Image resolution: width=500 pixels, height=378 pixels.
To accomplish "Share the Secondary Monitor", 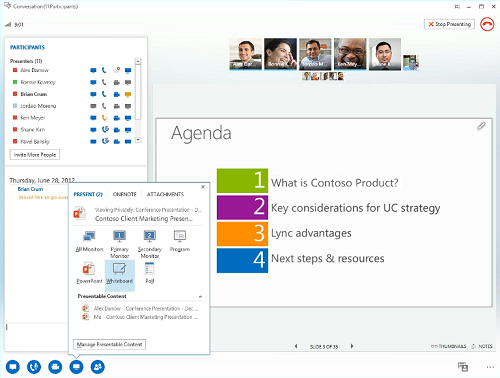I will 150,244.
